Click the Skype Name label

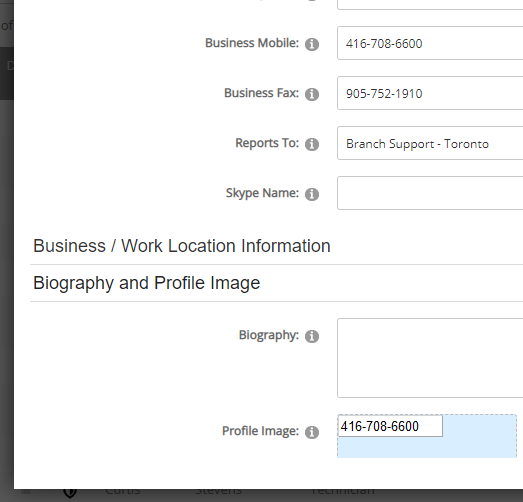click(262, 193)
